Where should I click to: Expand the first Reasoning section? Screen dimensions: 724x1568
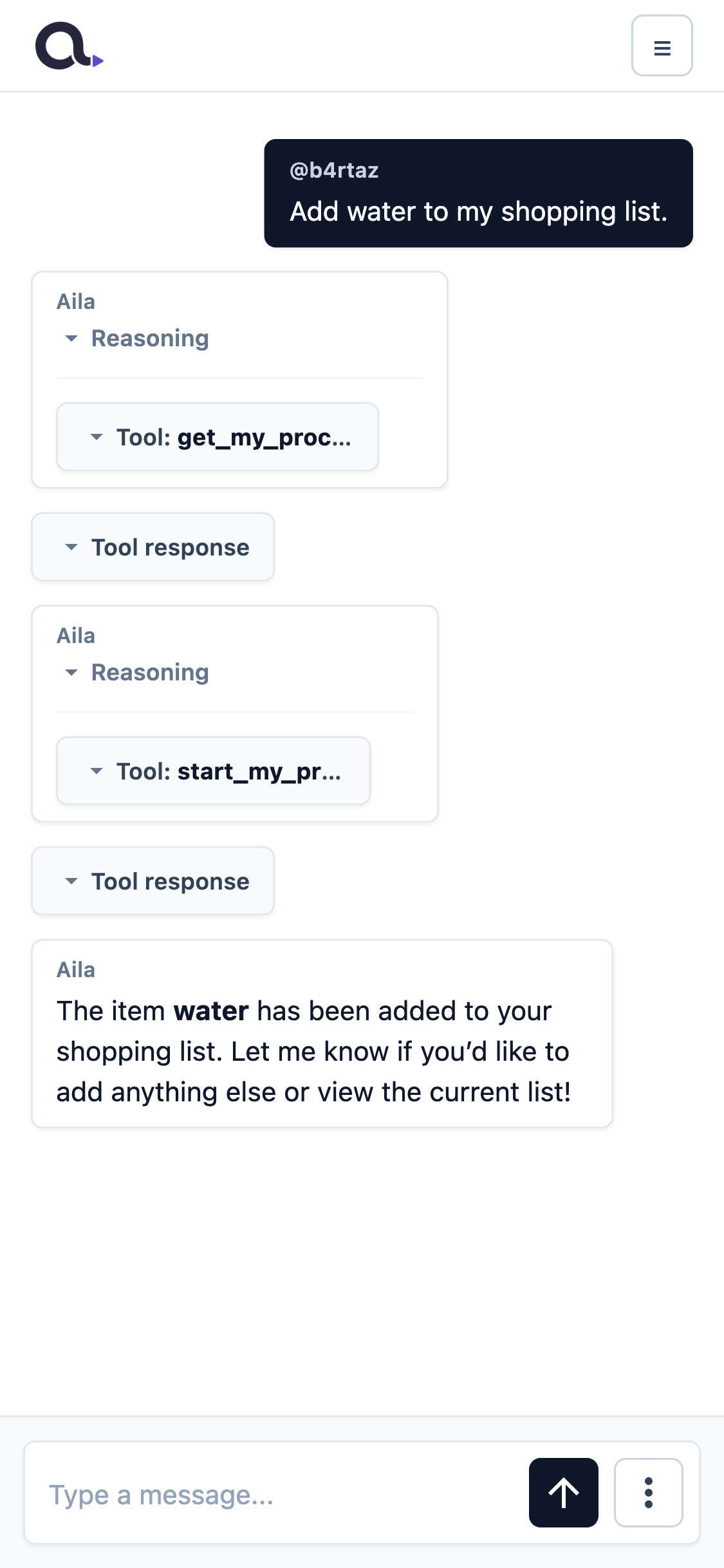[x=137, y=339]
